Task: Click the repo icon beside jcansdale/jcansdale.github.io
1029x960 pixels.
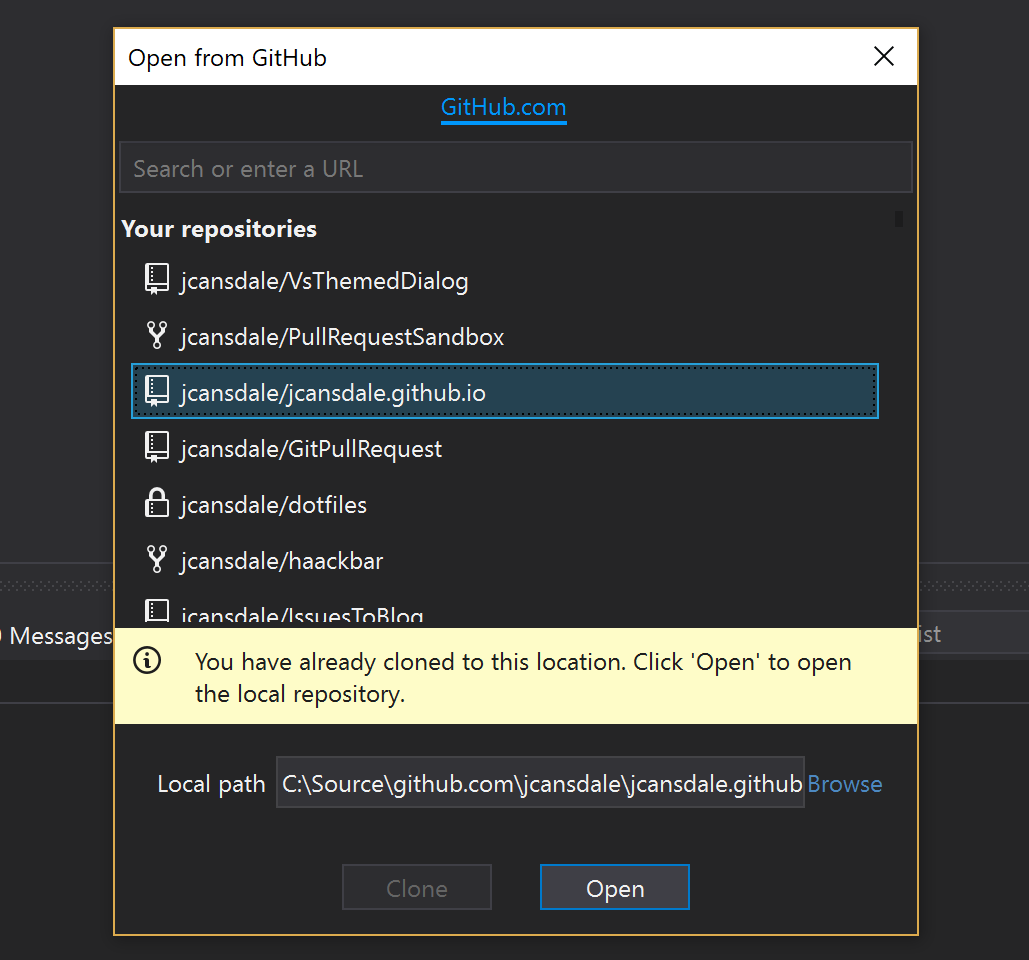Action: click(x=156, y=391)
